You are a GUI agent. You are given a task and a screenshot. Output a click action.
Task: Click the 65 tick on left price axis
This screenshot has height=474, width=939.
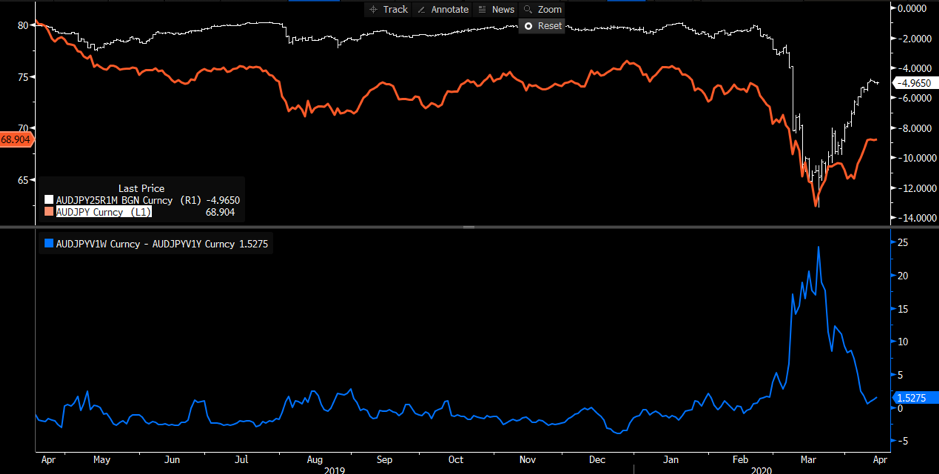click(x=23, y=180)
